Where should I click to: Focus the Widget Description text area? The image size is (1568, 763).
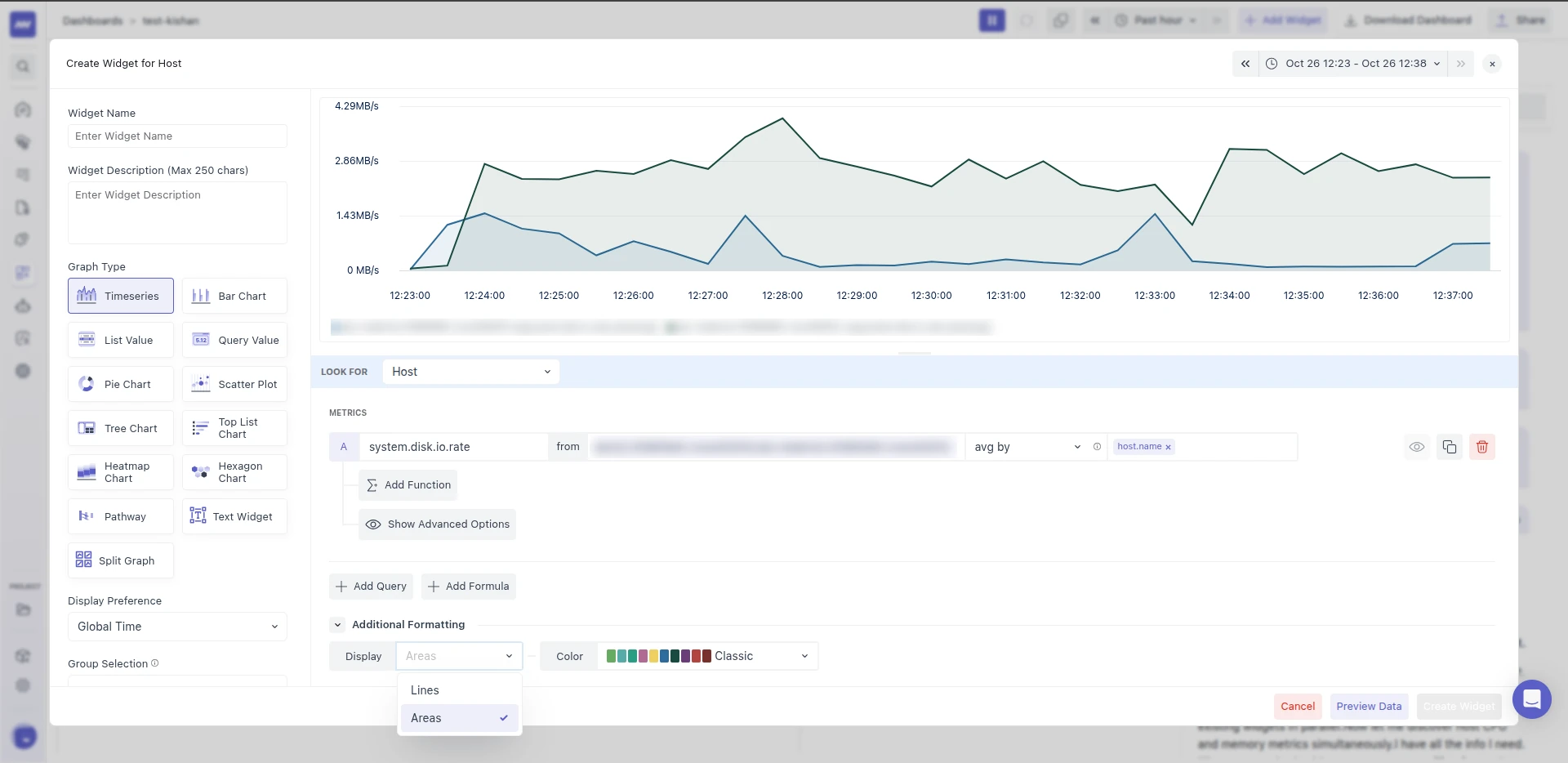[177, 212]
